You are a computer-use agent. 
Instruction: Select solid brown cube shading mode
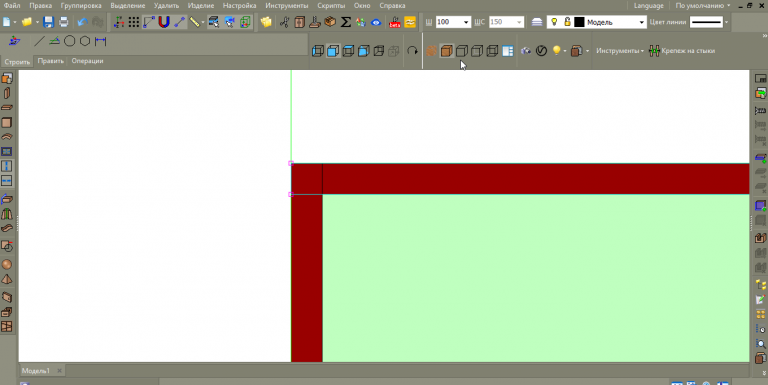(x=446, y=51)
